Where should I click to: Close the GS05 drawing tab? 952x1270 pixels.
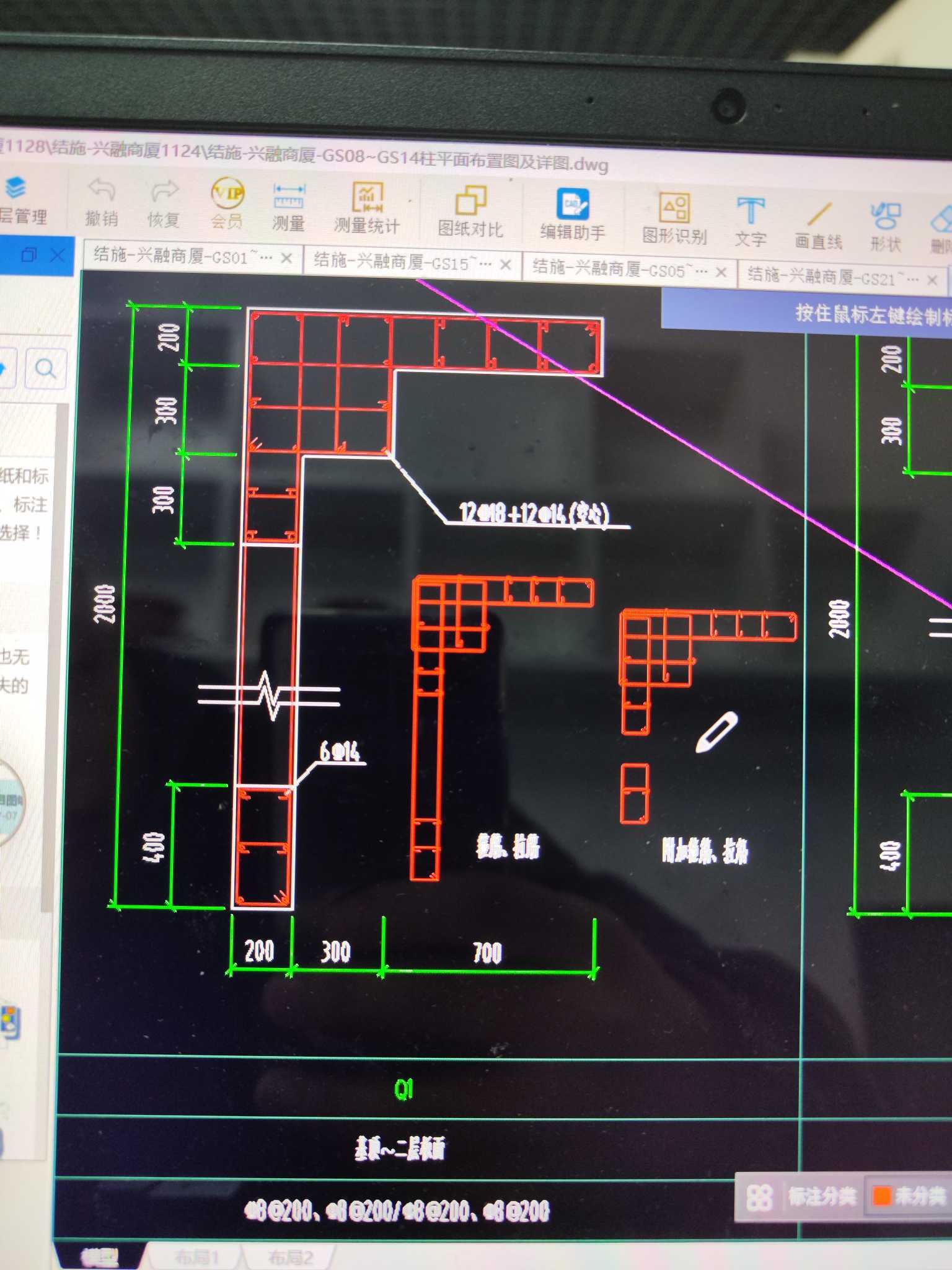coord(721,272)
